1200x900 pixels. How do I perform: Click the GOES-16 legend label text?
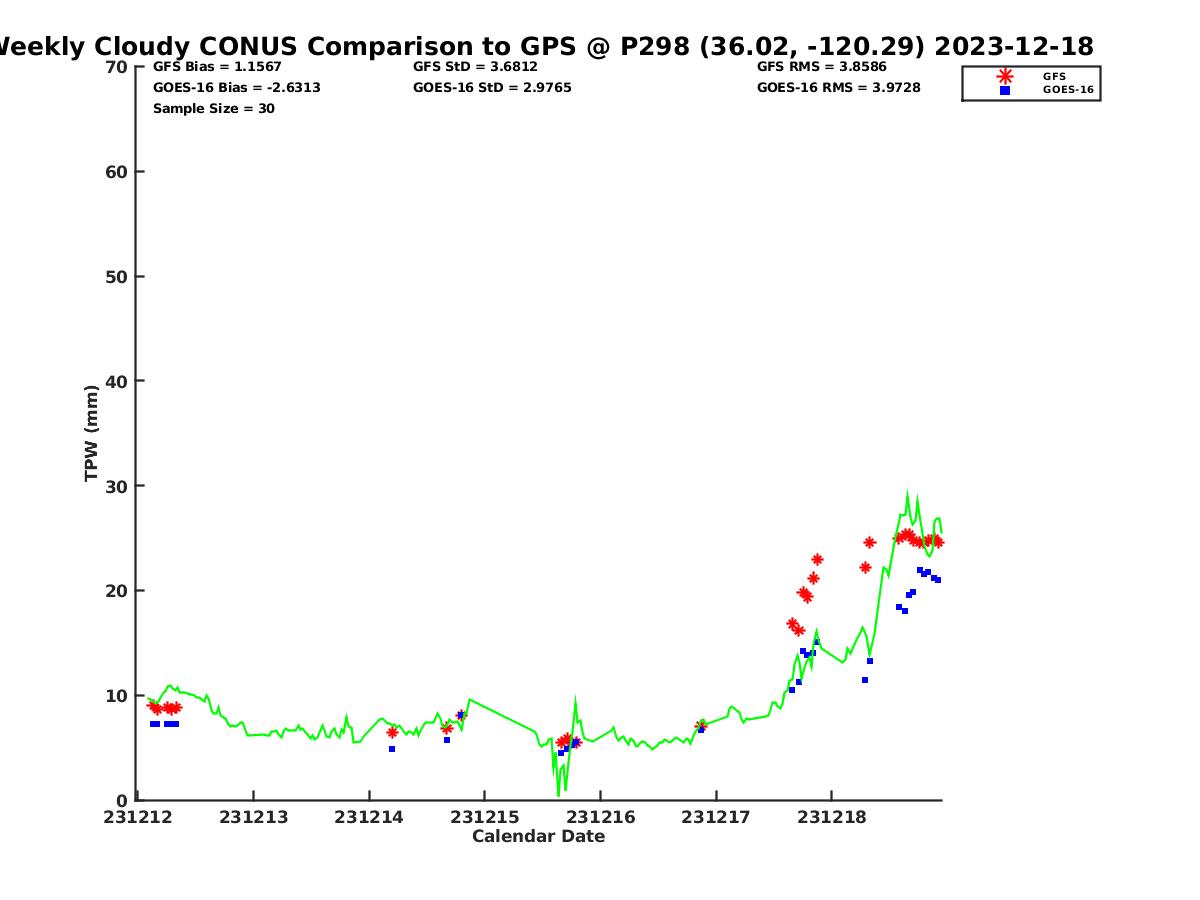point(1068,90)
